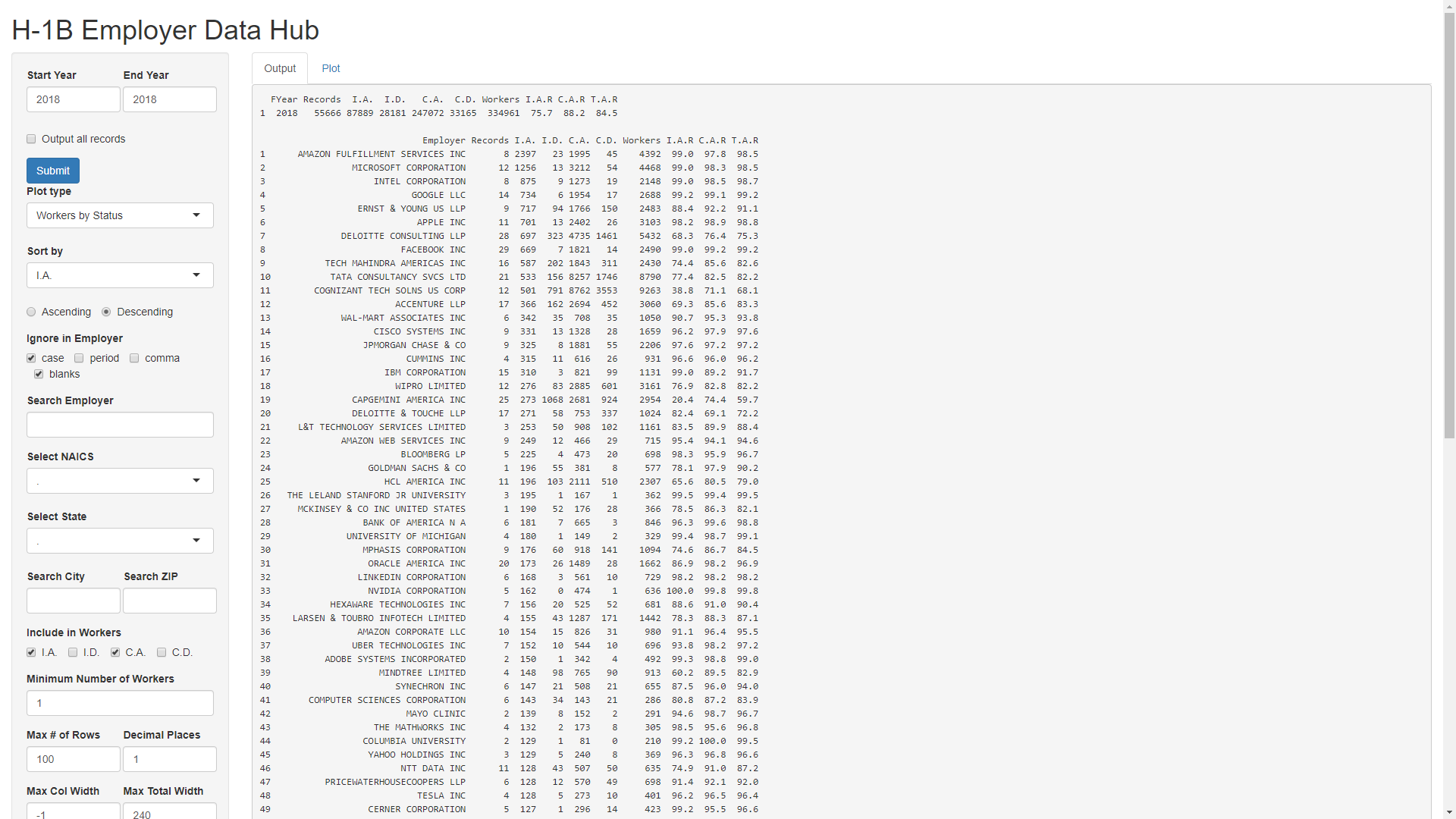Expand the Select NAICS dropdown list
Image resolution: width=1456 pixels, height=819 pixels.
click(x=197, y=481)
